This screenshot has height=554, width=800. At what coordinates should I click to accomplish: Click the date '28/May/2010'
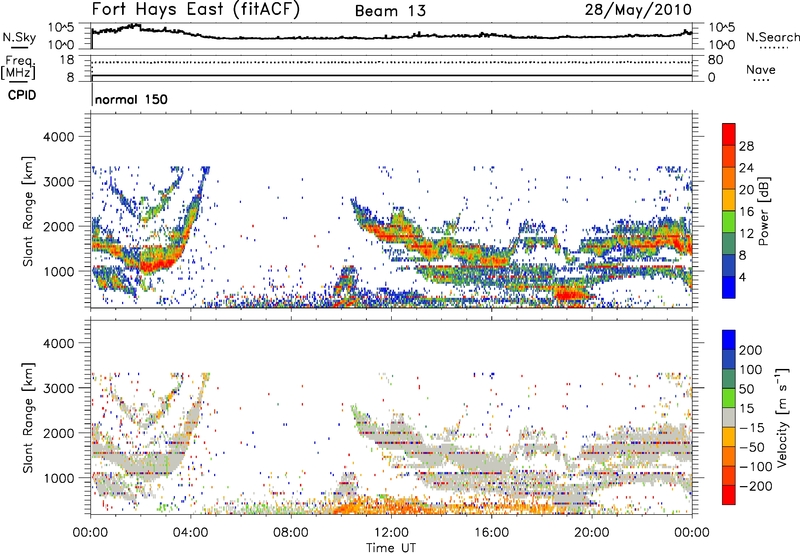tap(638, 9)
